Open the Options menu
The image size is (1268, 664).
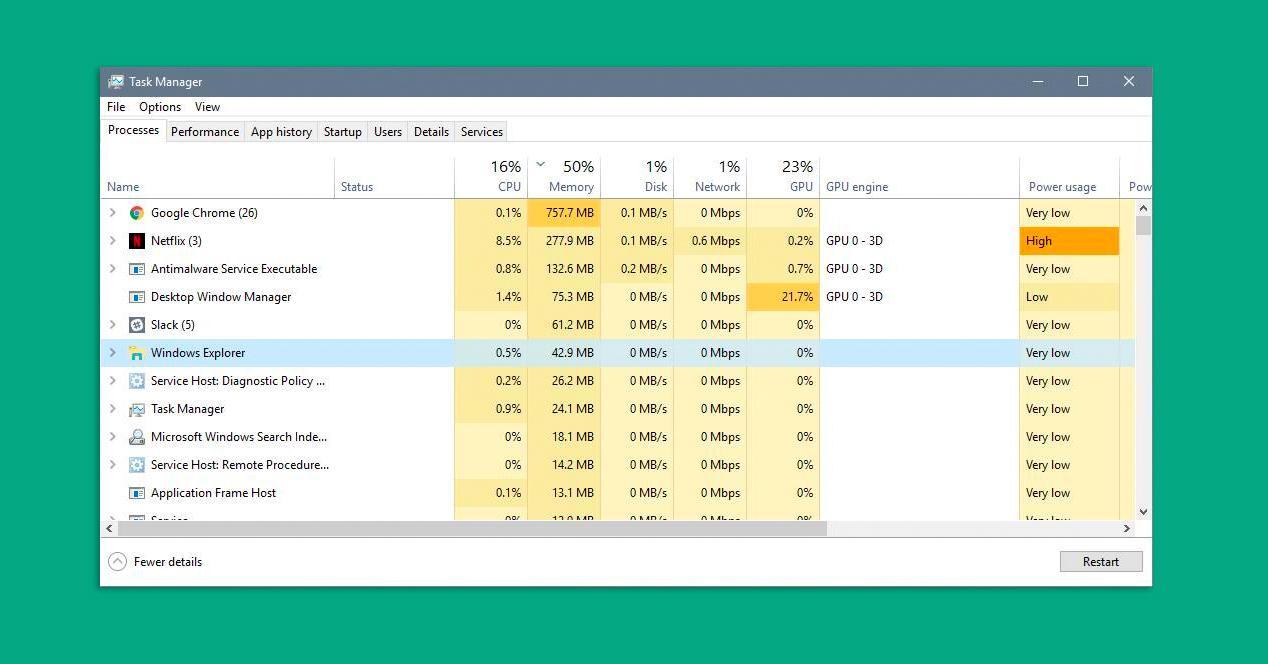click(160, 107)
